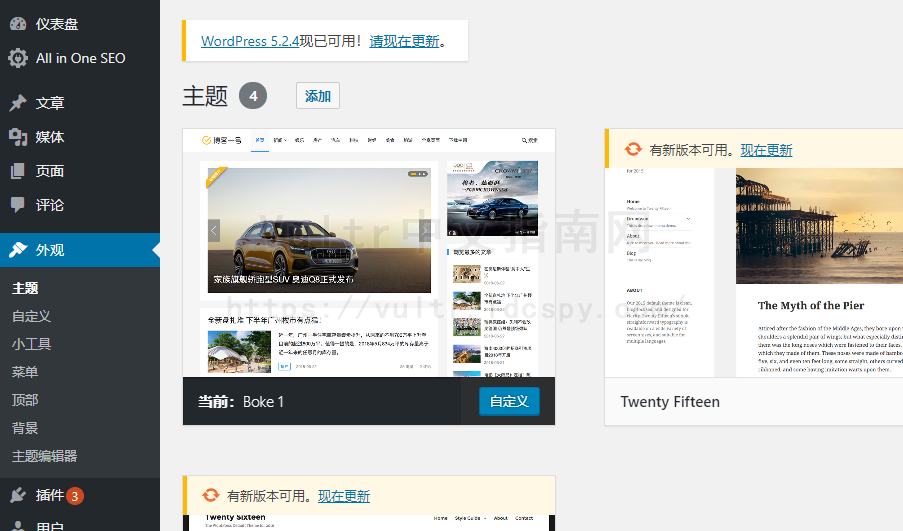Open the 菜单 menus submenu
Viewport: 903px width, 531px height.
pos(25,372)
